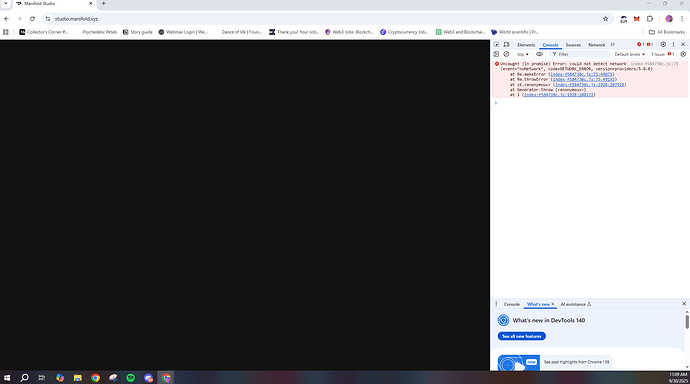Open live expression eye icon
This screenshot has height=384, width=690.
pos(540,54)
